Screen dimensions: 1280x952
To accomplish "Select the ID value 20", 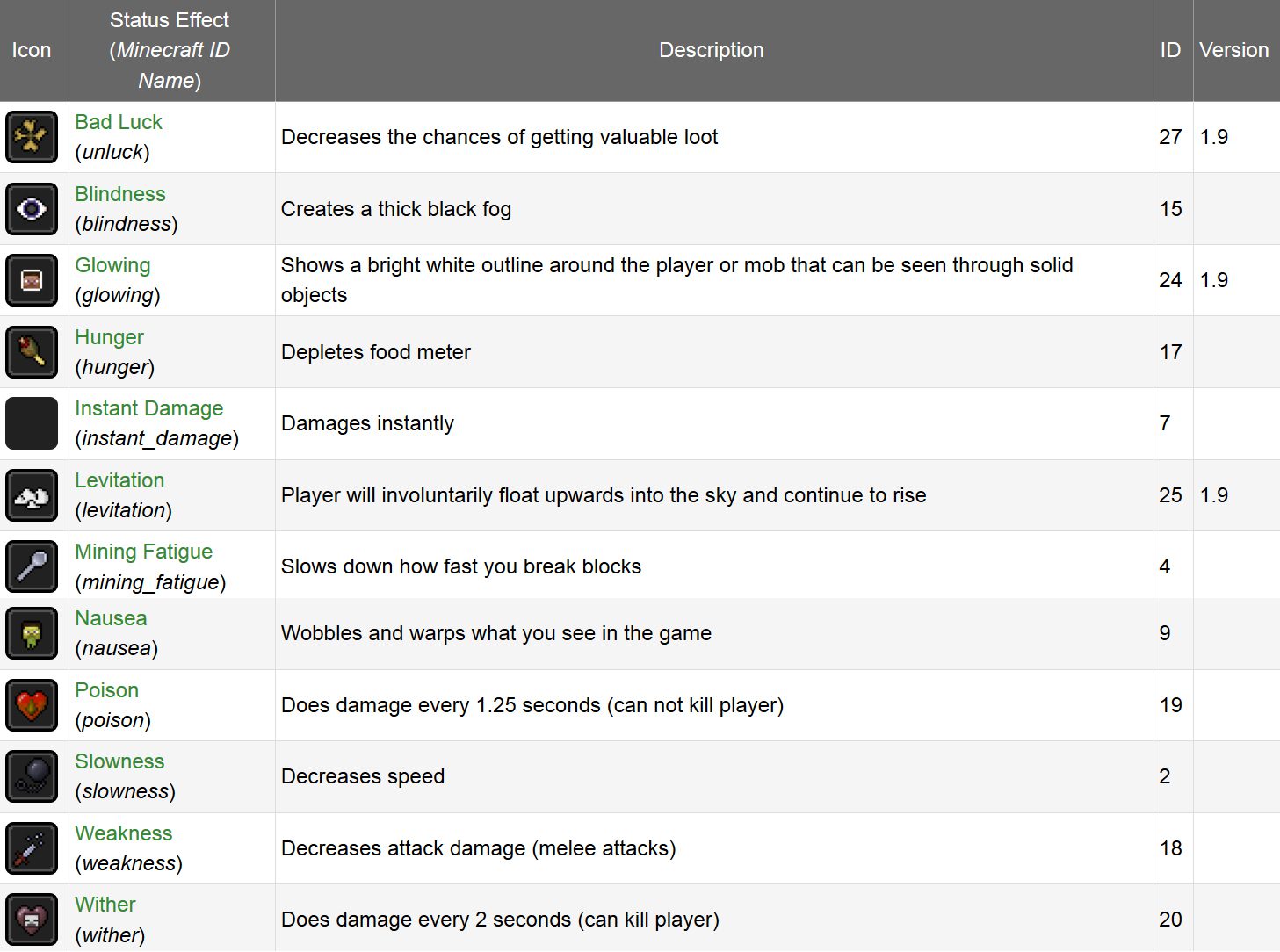I will coord(1170,920).
